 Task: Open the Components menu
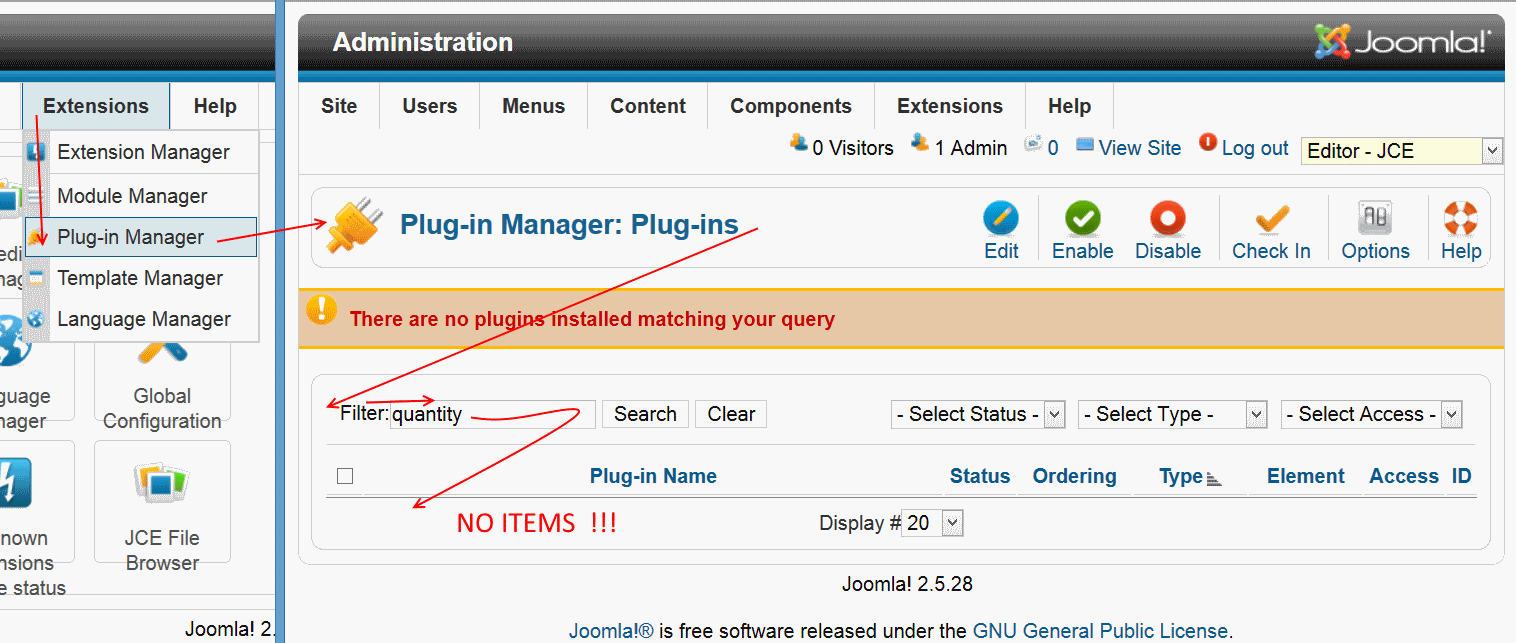[791, 106]
